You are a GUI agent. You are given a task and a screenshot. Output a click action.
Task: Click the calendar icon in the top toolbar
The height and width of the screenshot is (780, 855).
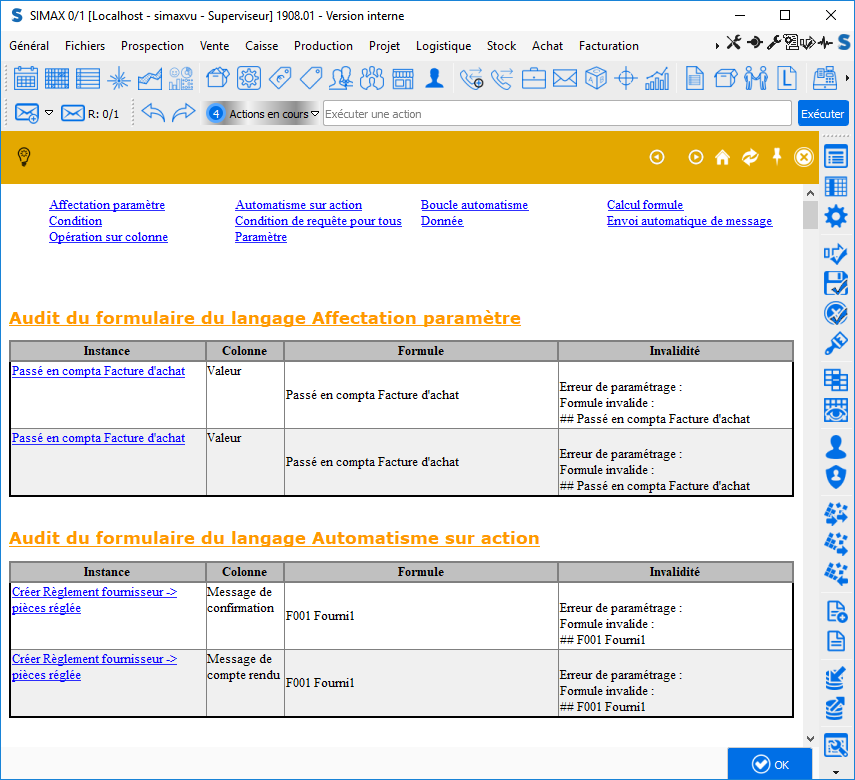pyautogui.click(x=26, y=78)
